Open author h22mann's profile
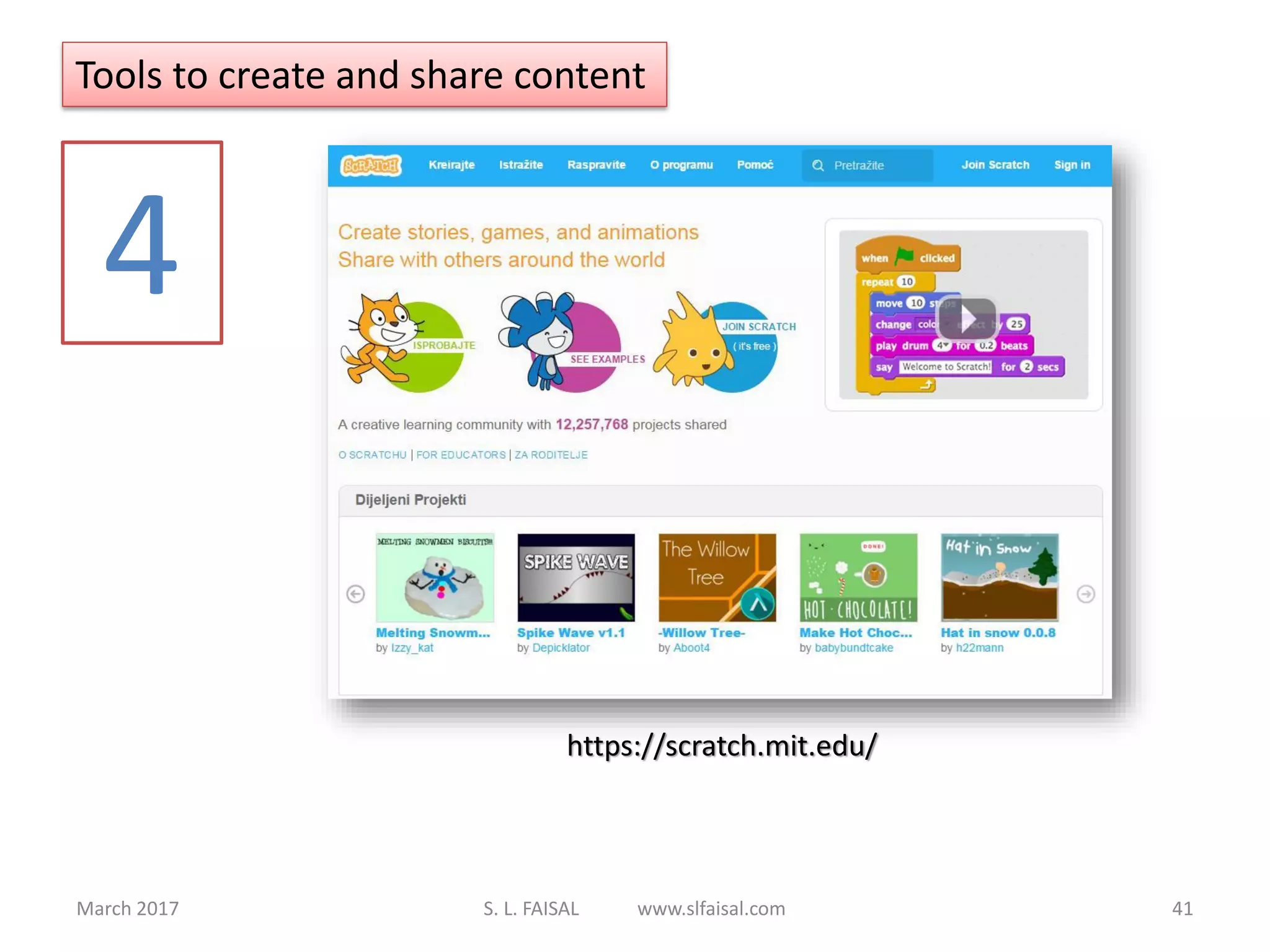 tap(979, 648)
